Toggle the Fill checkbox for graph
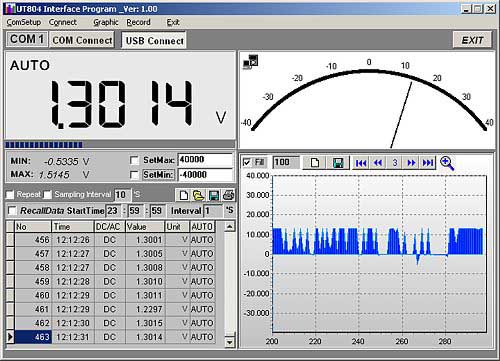The width and height of the screenshot is (500, 361). tap(247, 162)
